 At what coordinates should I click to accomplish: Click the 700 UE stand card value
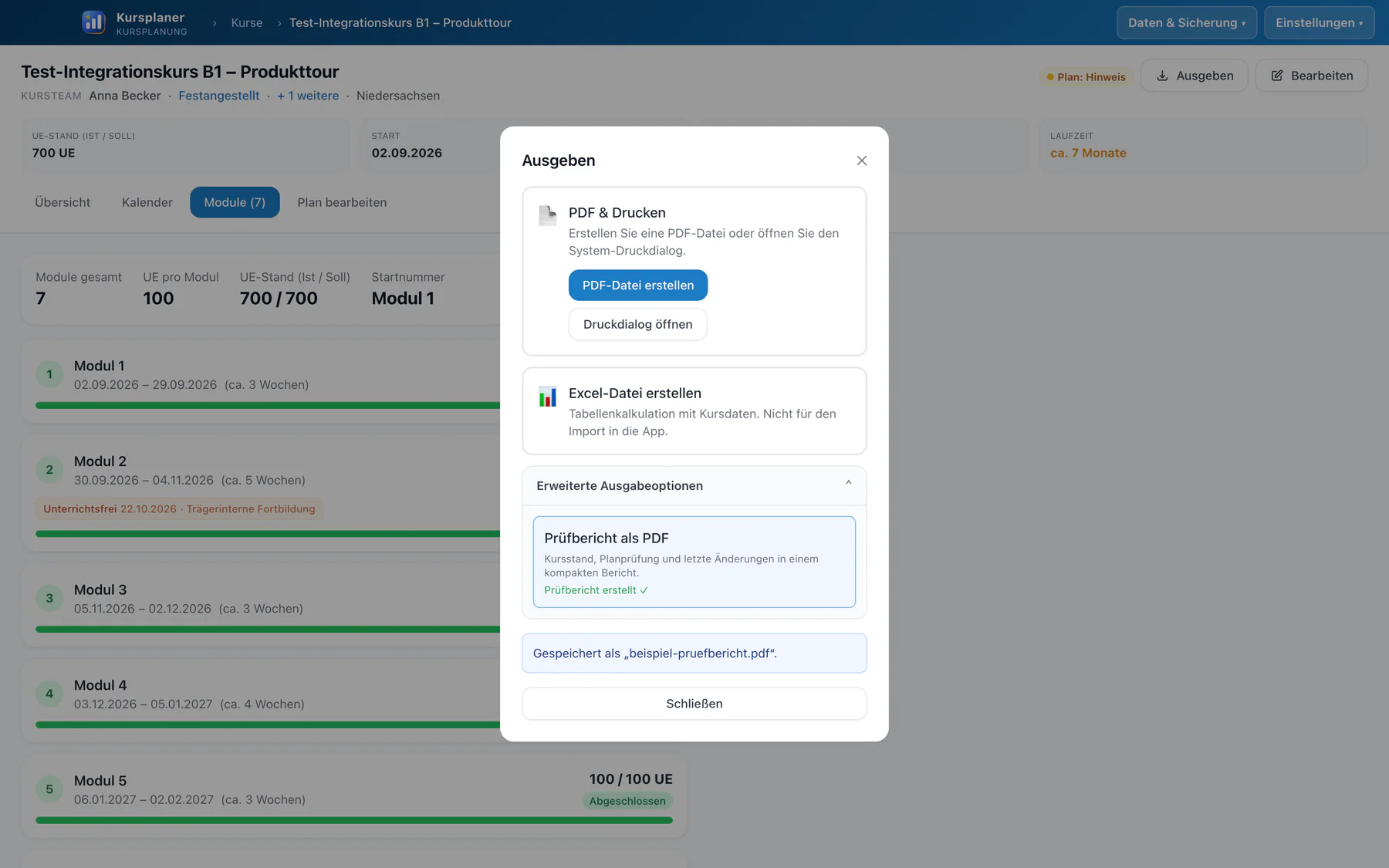(54, 153)
